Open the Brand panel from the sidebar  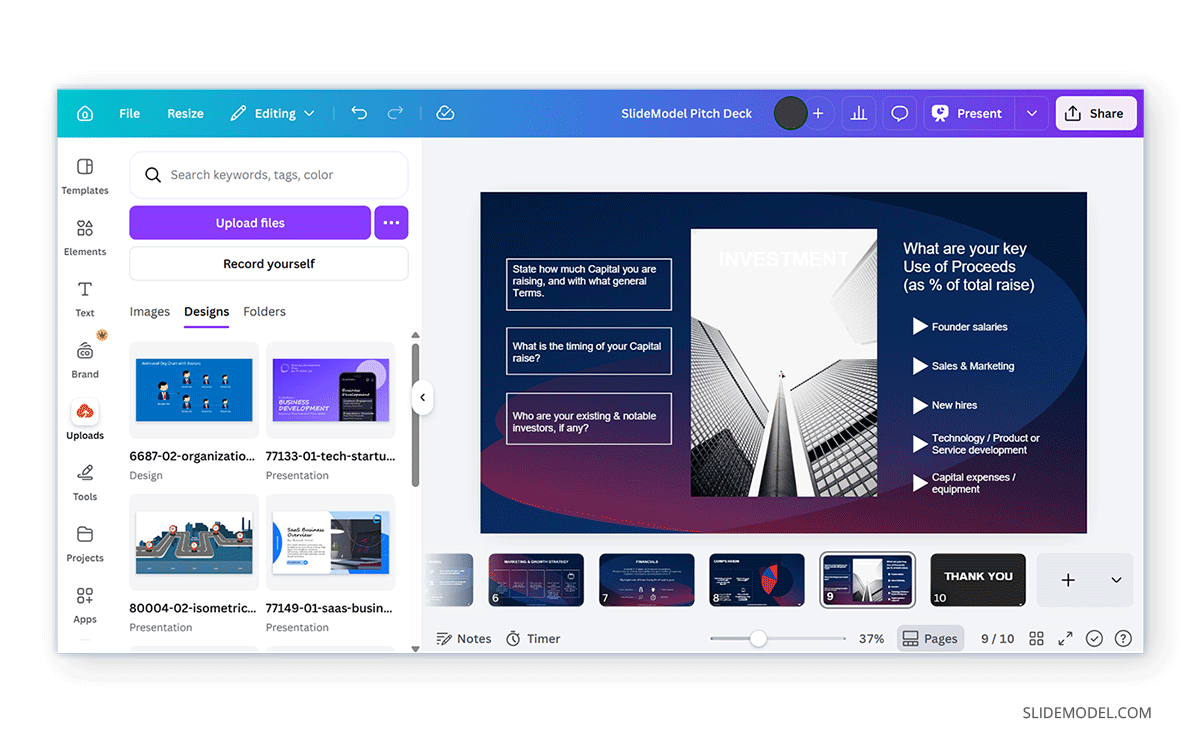point(85,358)
